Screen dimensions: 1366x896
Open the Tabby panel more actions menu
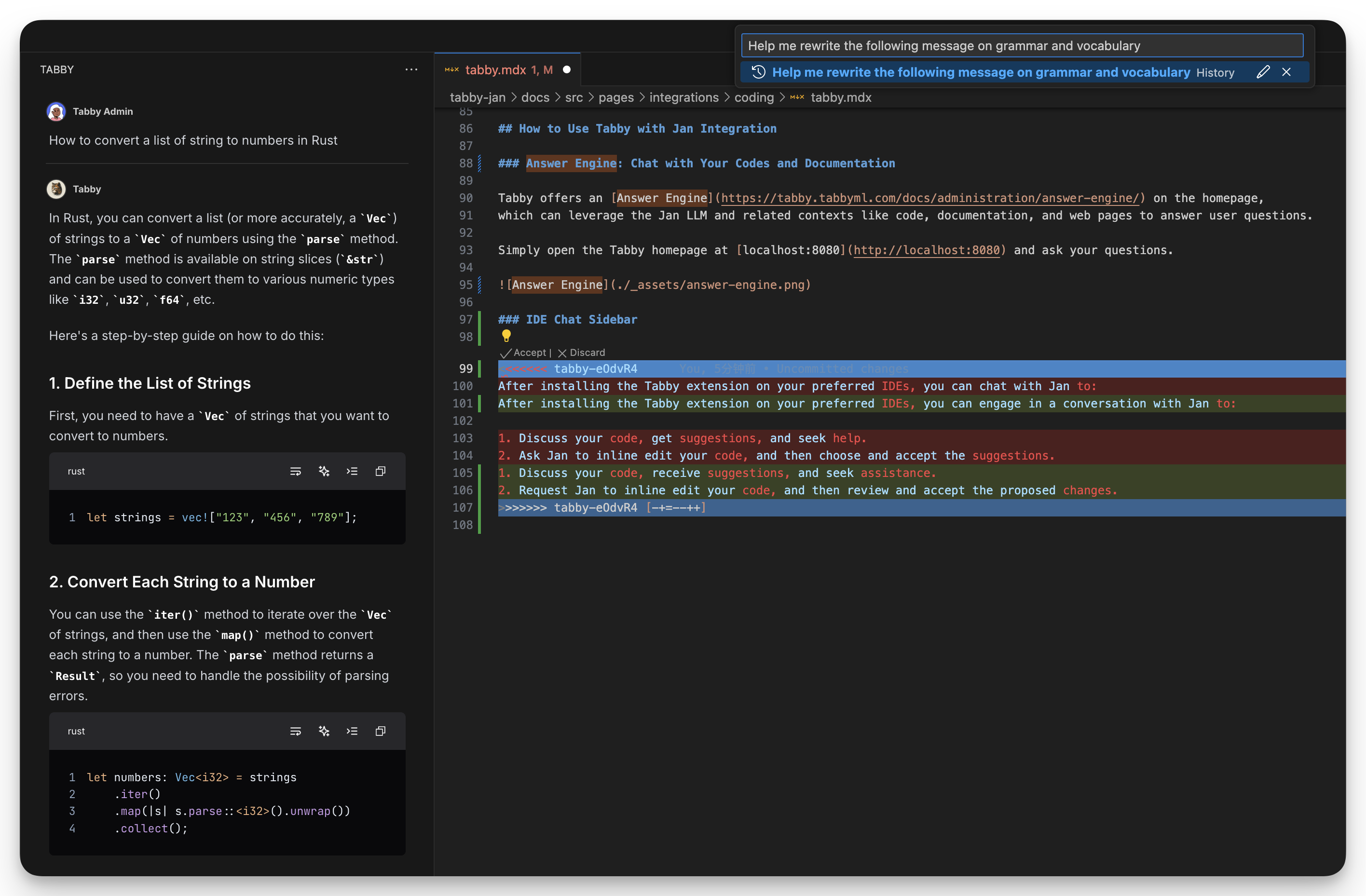pyautogui.click(x=411, y=69)
